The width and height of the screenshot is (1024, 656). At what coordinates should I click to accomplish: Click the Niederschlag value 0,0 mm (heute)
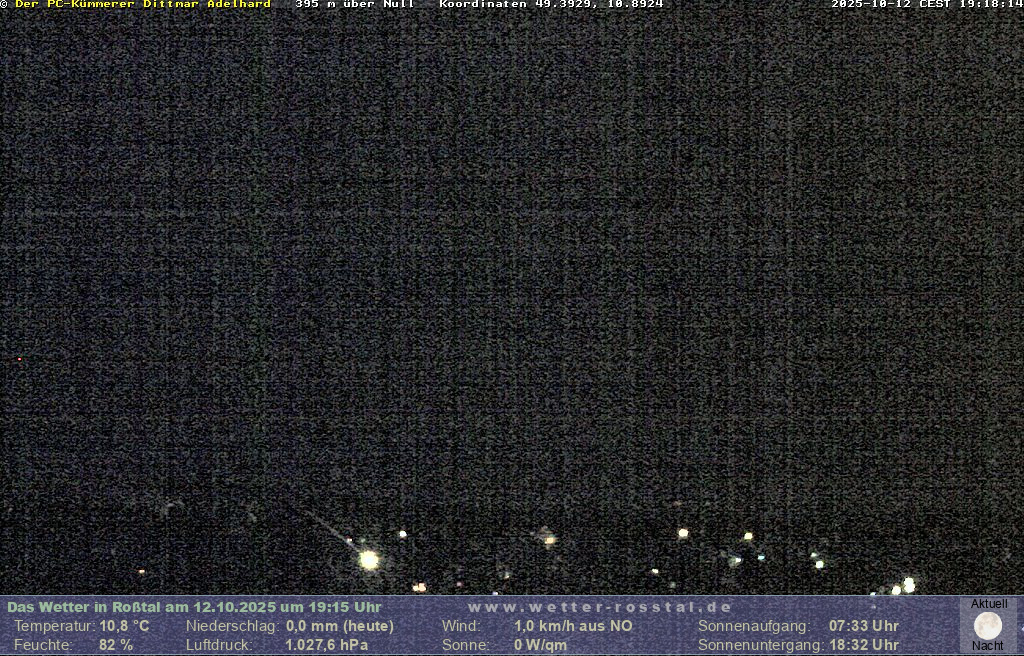pos(340,626)
